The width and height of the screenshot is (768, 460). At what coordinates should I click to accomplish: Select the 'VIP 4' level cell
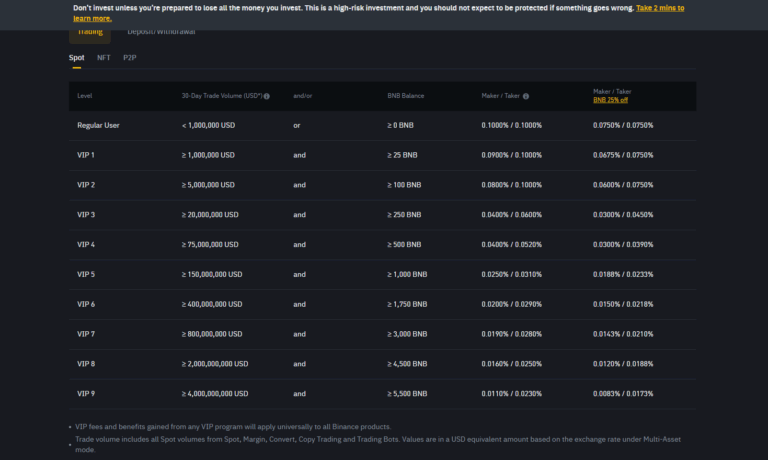coord(86,245)
